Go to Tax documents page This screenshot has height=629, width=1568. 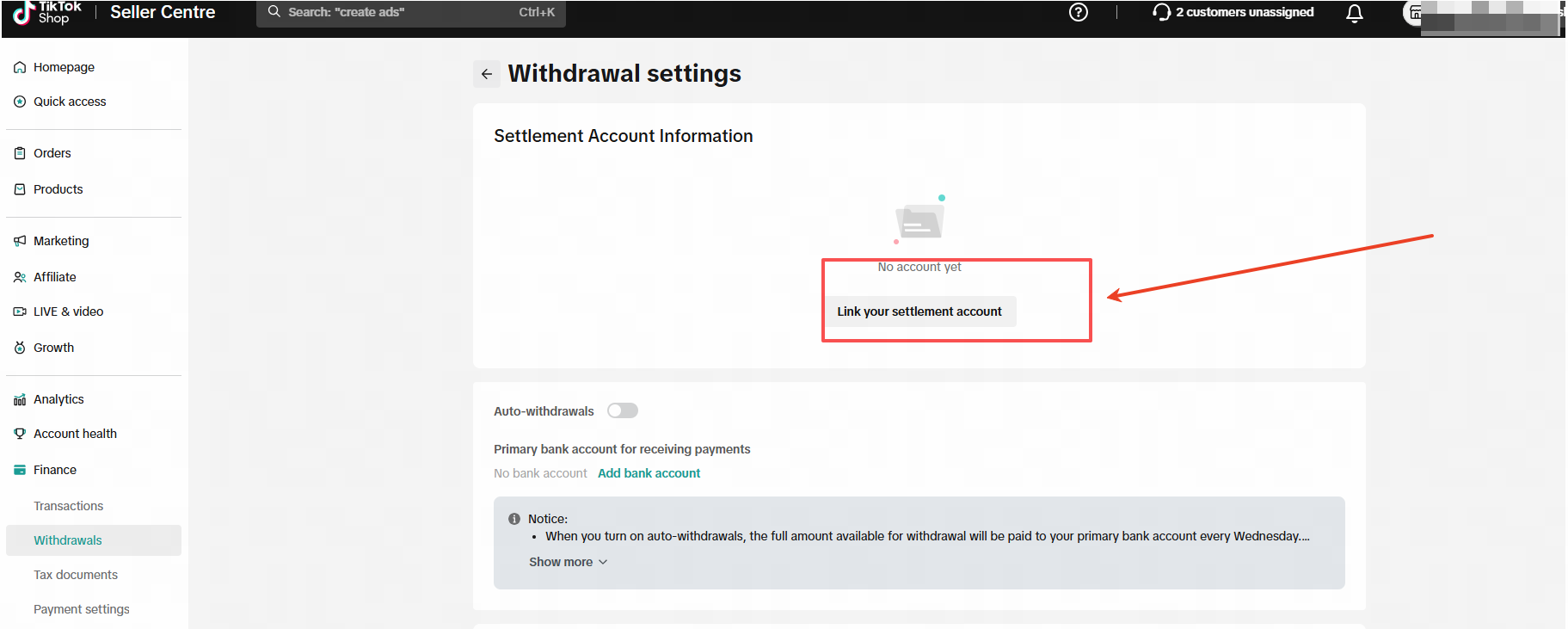[x=76, y=575]
